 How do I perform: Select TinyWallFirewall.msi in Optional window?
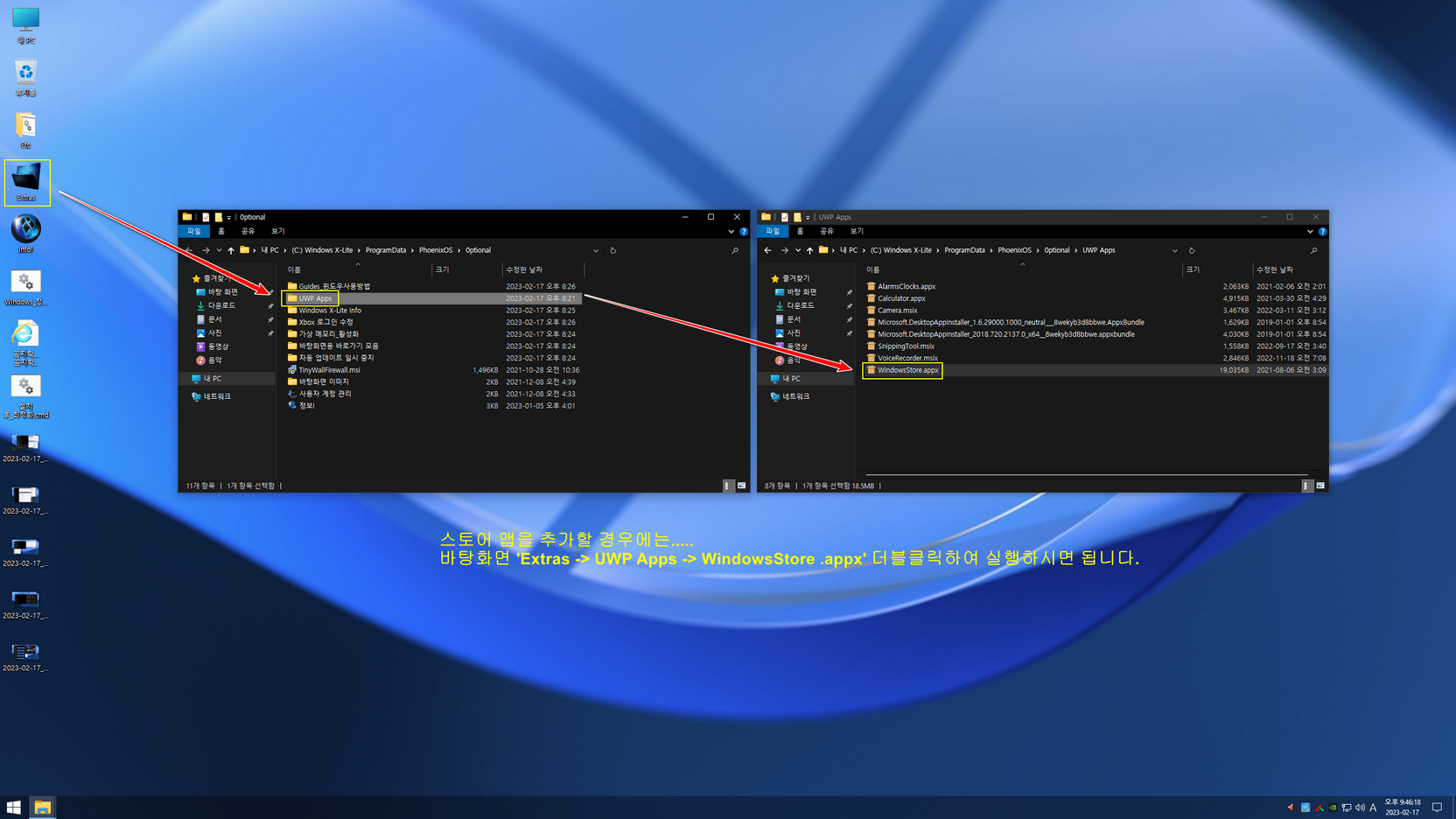pyautogui.click(x=329, y=370)
